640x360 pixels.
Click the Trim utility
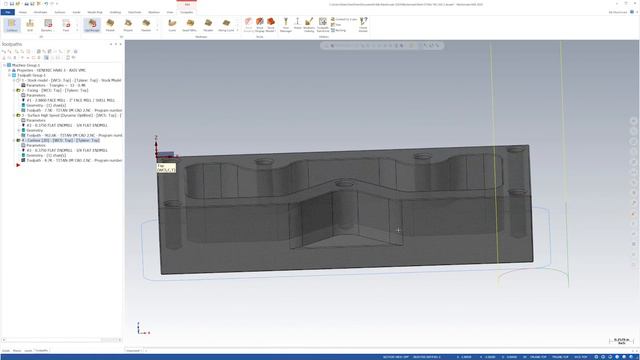tap(336, 25)
